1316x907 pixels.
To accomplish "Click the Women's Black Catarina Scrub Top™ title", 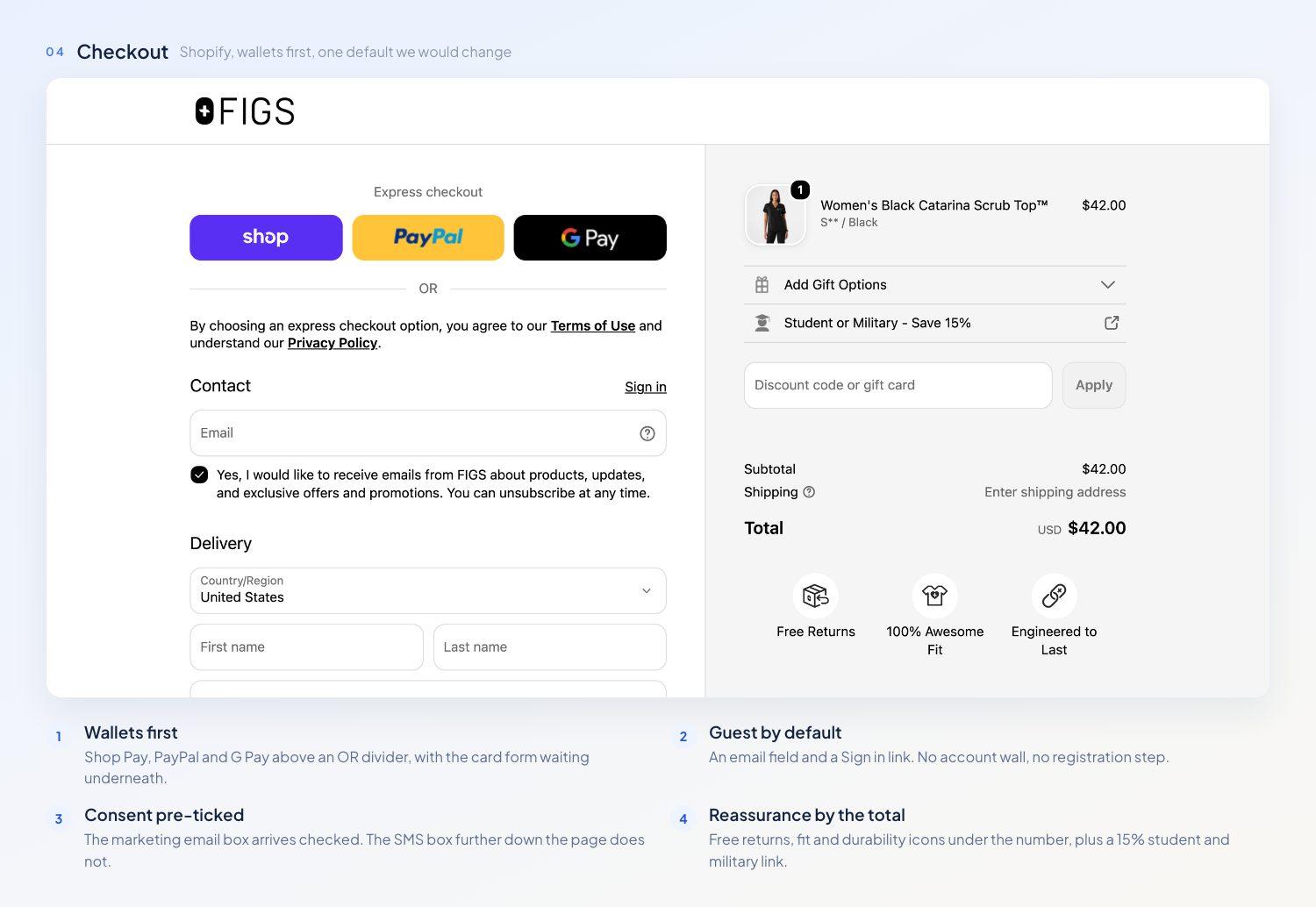I will click(934, 205).
